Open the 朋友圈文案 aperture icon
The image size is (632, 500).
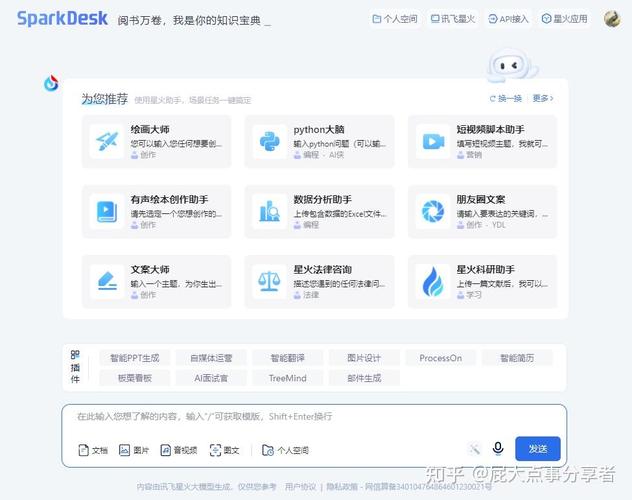[433, 211]
